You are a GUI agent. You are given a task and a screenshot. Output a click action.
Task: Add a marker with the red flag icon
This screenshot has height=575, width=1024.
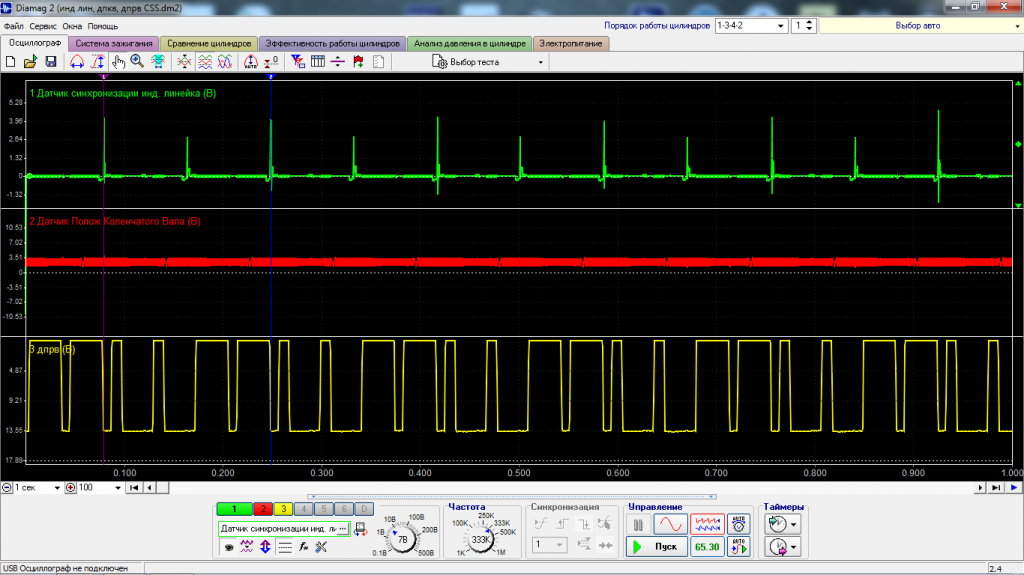[x=359, y=62]
